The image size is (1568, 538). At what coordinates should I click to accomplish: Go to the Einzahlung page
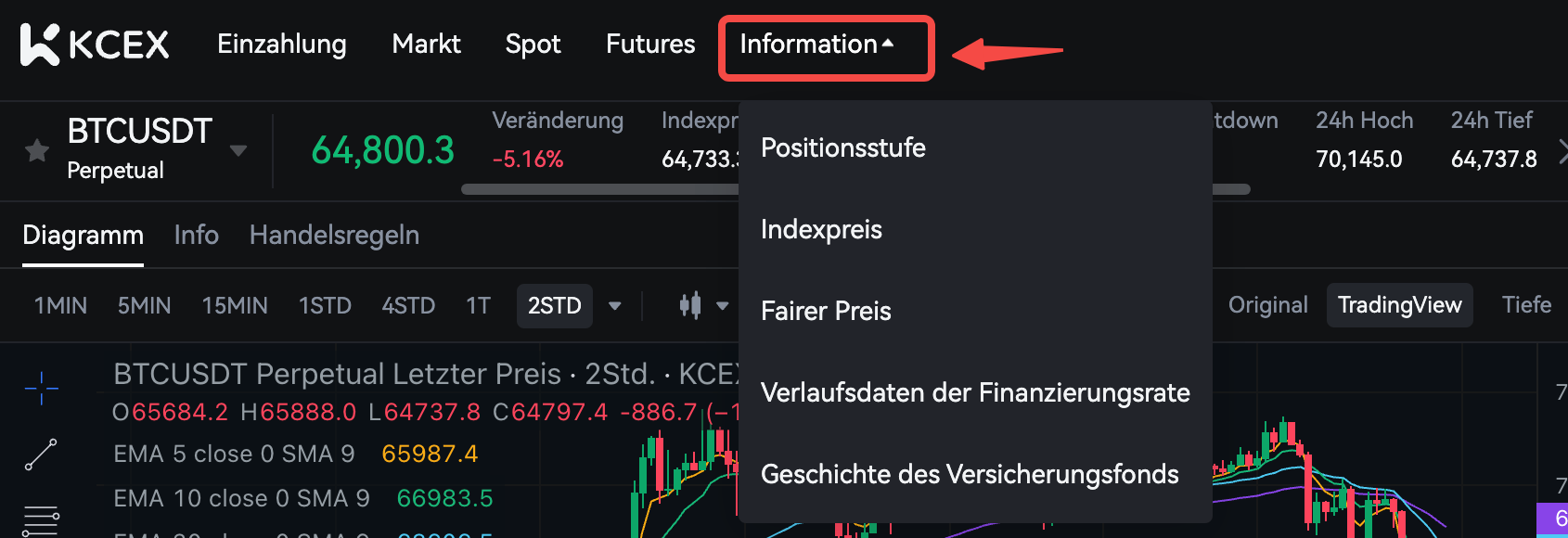(282, 45)
